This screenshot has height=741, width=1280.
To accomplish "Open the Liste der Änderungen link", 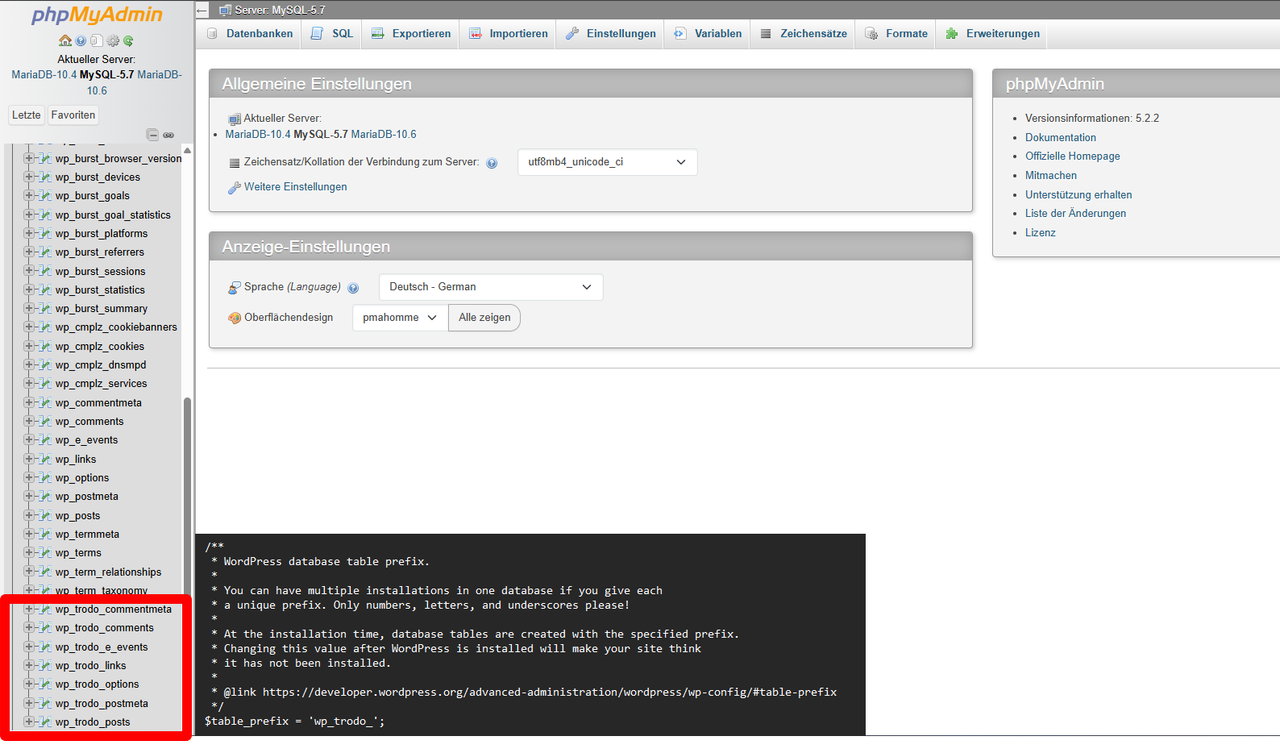I will 1076,213.
